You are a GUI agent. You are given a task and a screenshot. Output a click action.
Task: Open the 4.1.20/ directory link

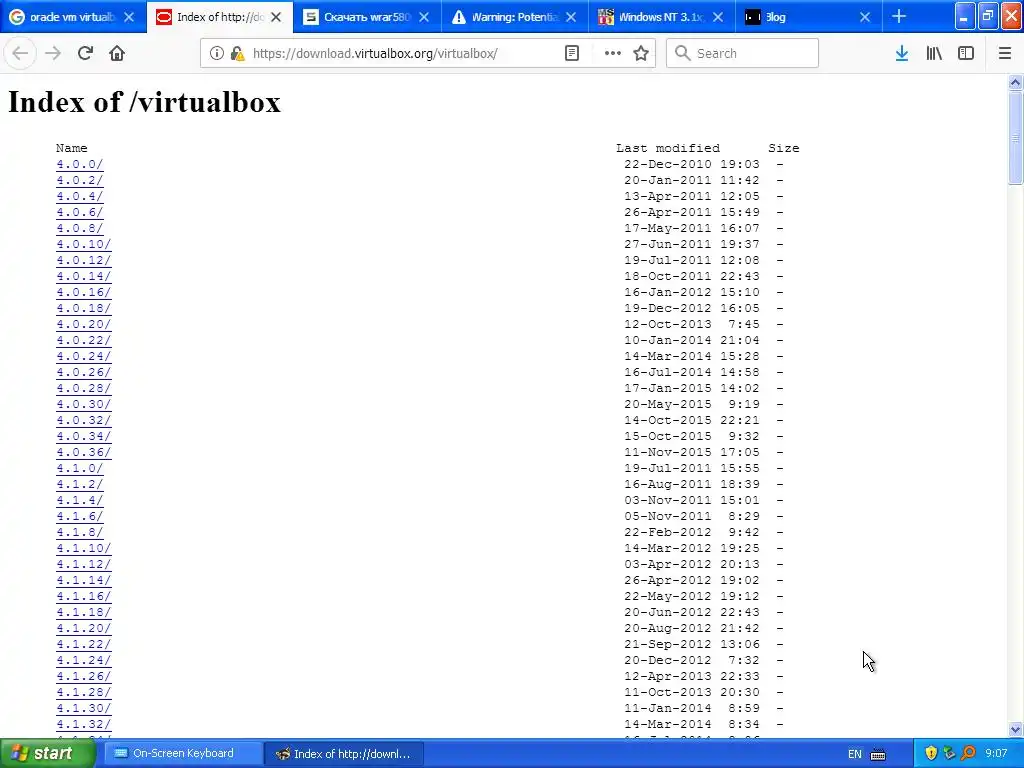tap(84, 628)
